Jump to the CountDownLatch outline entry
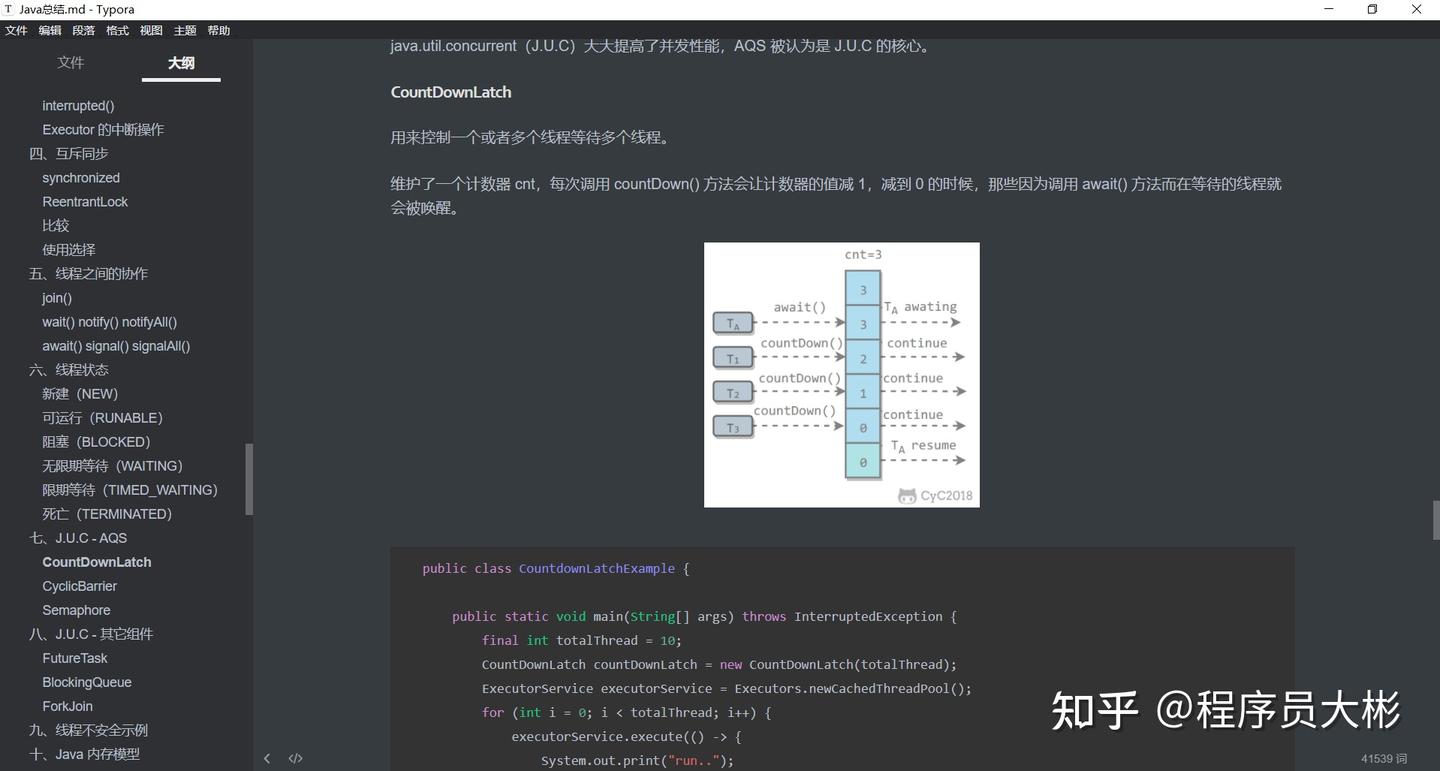Screen dimensions: 1440x771 pyautogui.click(x=96, y=562)
